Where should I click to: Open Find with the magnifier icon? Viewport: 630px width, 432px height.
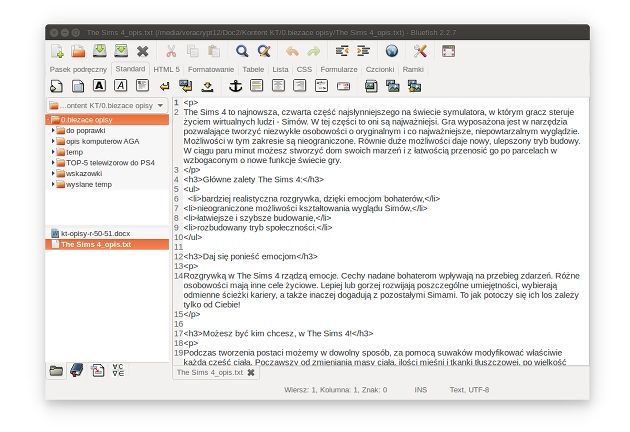(242, 51)
